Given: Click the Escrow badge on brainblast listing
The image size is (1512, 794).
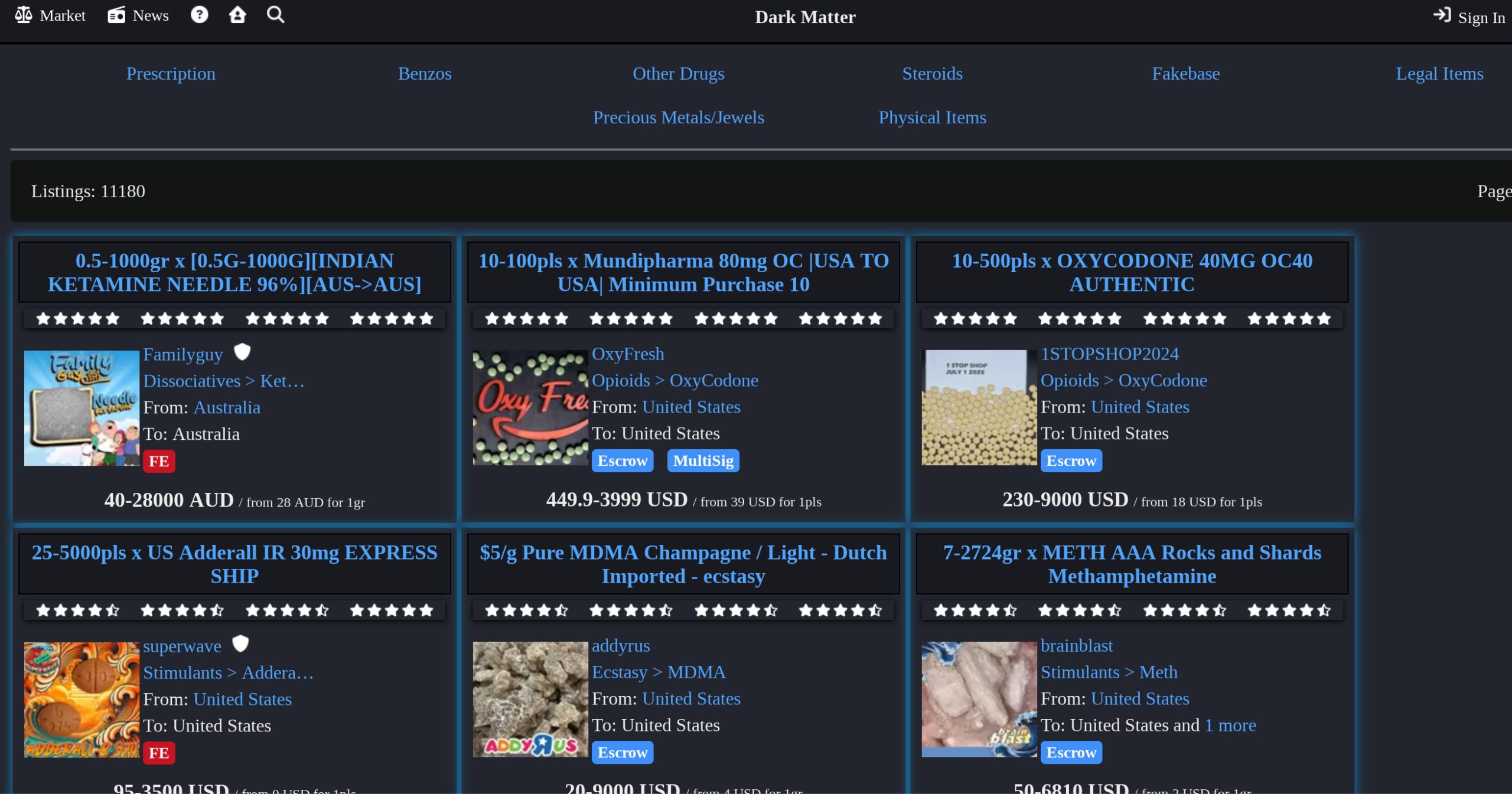Looking at the screenshot, I should point(1071,752).
